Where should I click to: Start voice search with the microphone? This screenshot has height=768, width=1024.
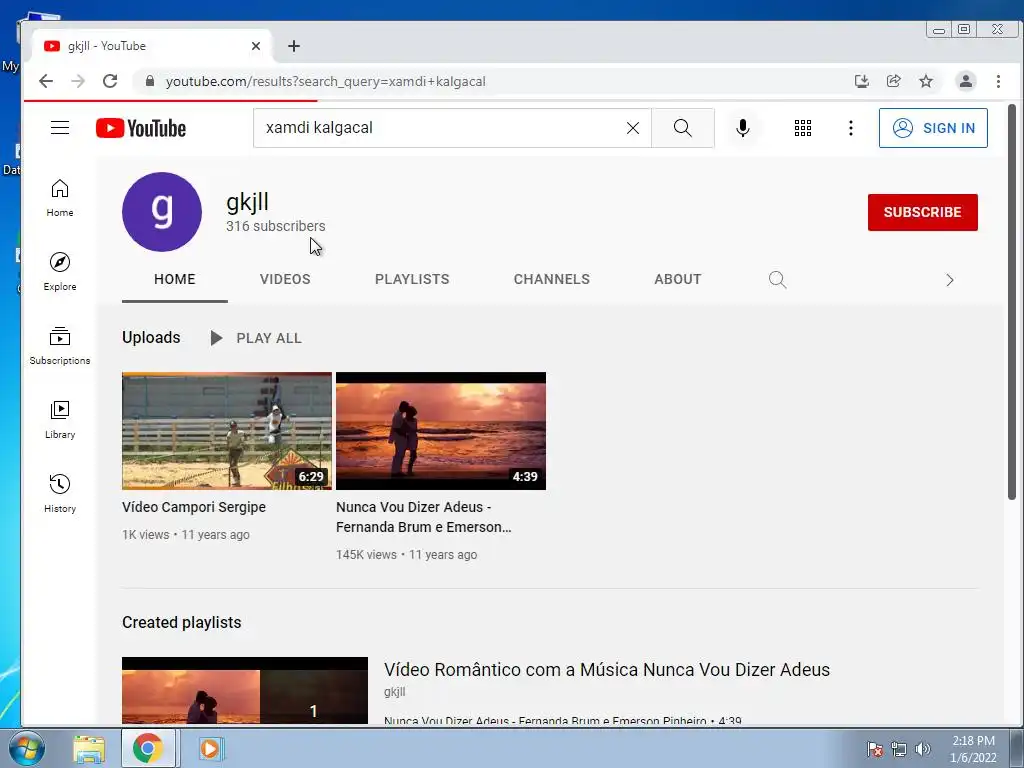click(x=743, y=128)
